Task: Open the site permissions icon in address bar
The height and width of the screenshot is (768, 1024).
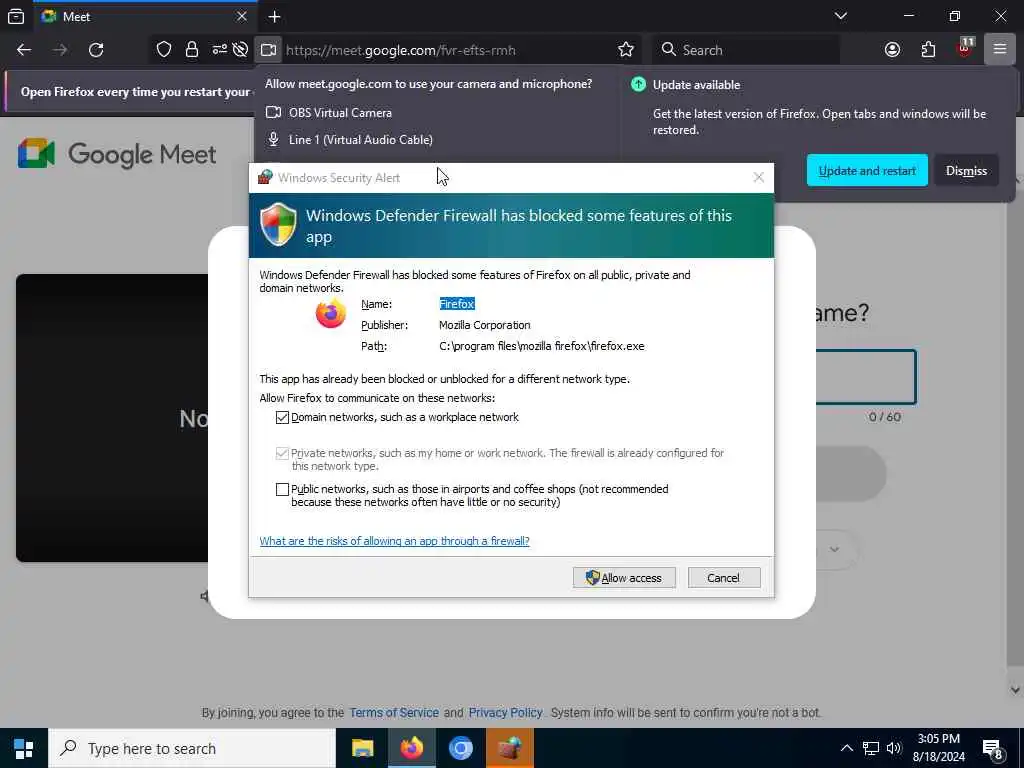Action: [x=219, y=50]
